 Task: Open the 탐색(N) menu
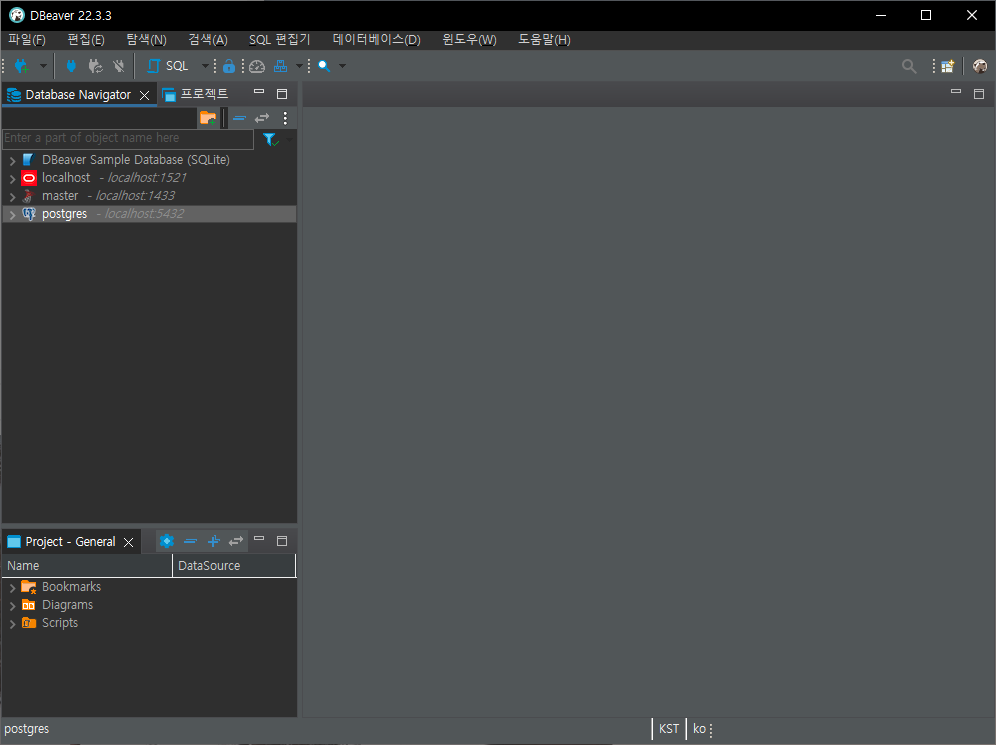146,39
